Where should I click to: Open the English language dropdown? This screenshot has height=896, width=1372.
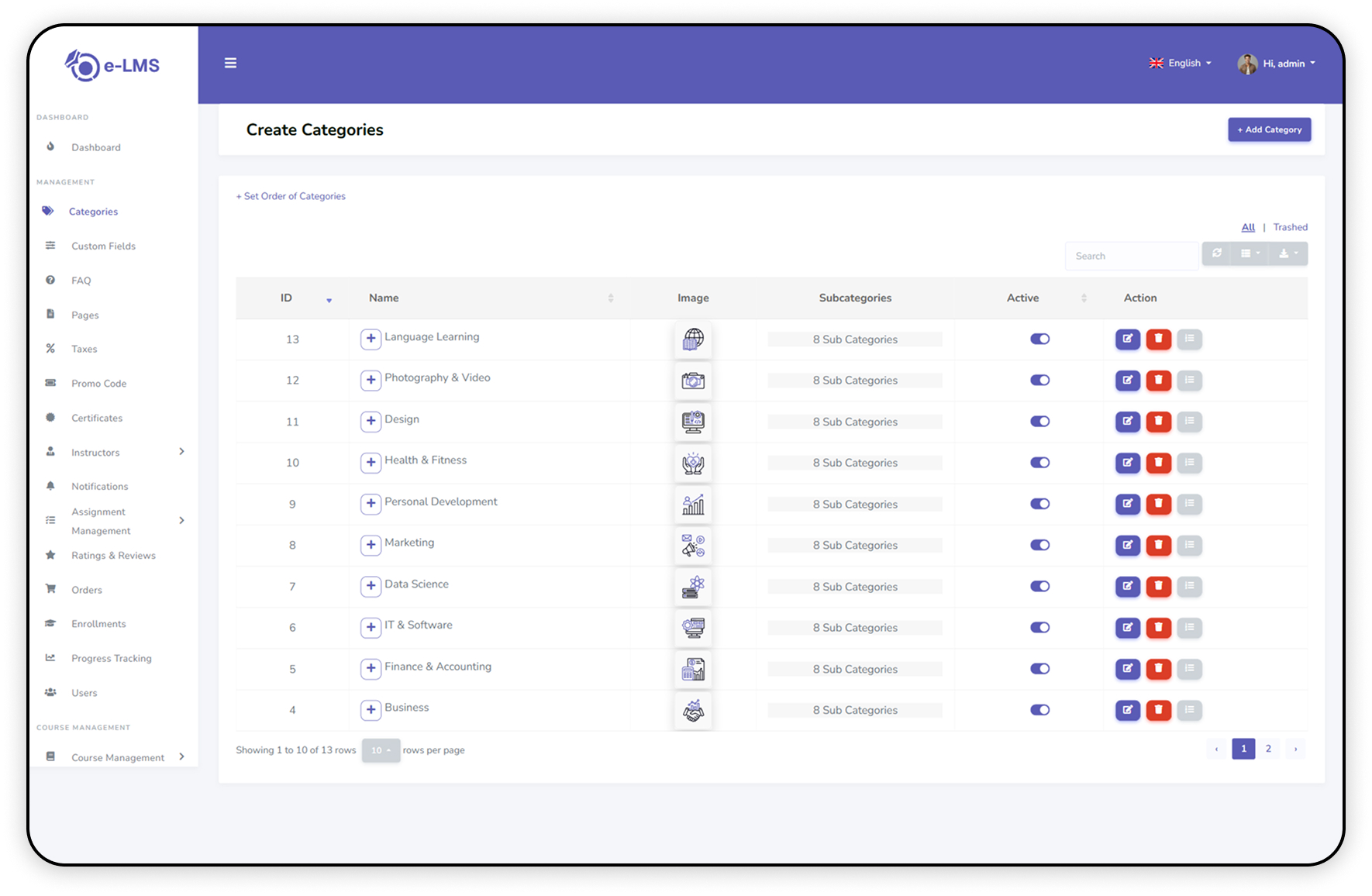point(1181,64)
